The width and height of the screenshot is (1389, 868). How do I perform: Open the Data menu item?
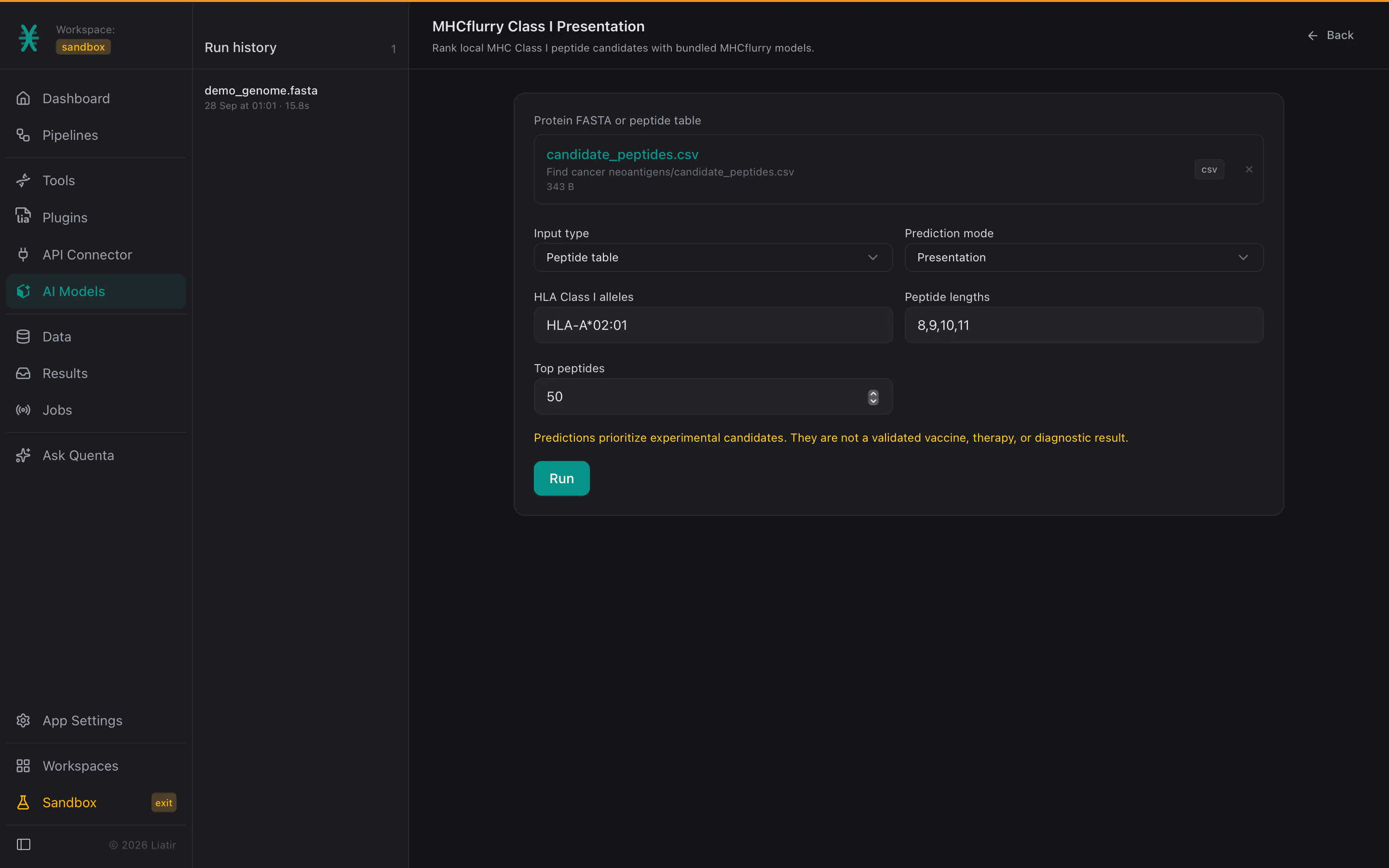[96, 337]
